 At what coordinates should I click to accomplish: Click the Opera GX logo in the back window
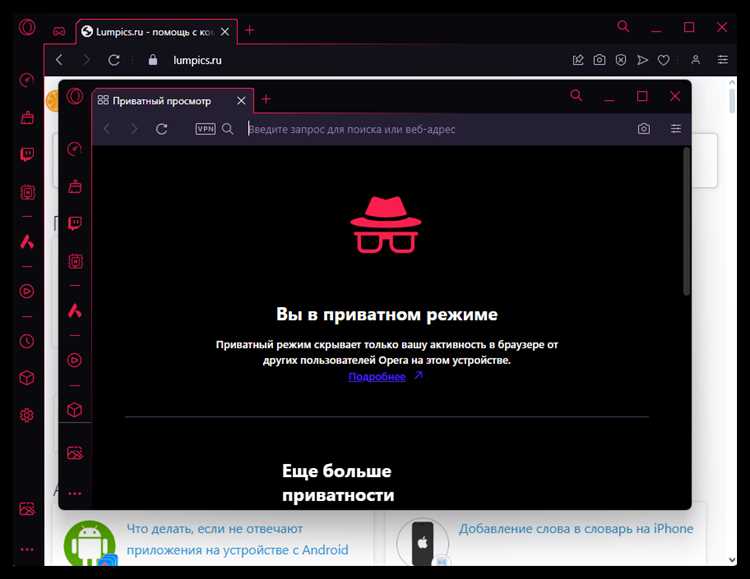pyautogui.click(x=27, y=27)
